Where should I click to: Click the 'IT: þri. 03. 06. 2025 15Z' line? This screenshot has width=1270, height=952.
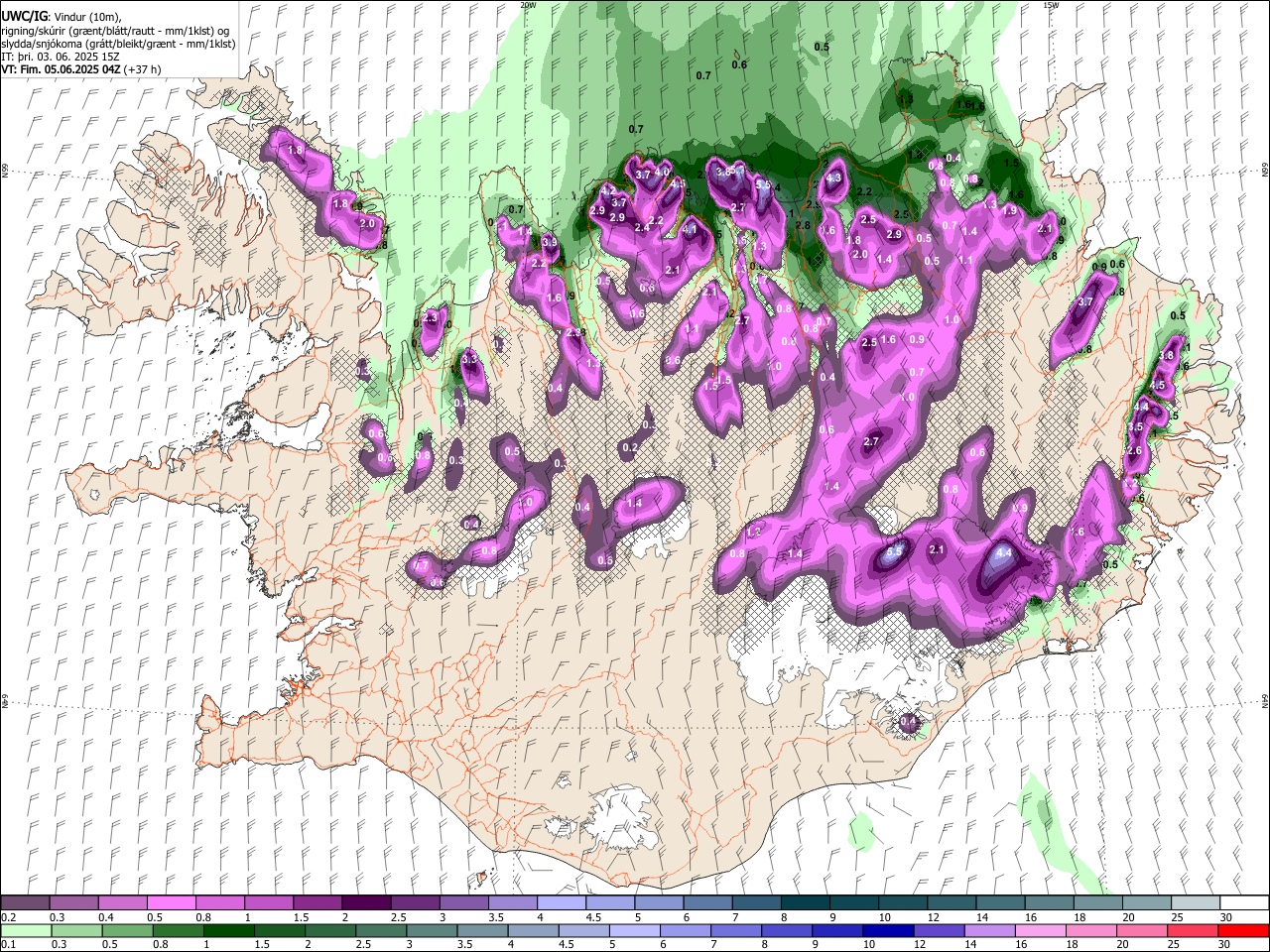(x=61, y=57)
